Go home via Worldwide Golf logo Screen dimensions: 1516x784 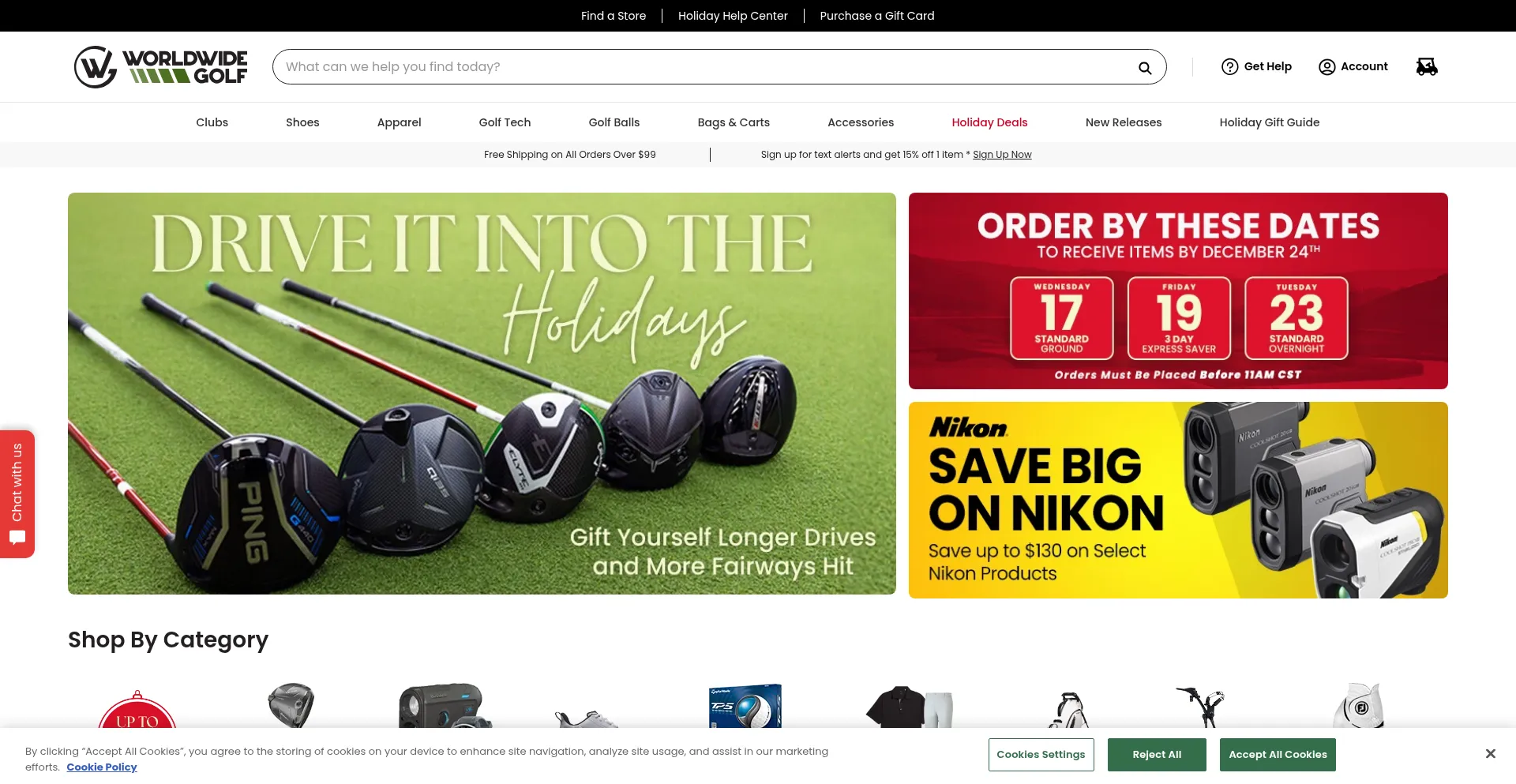(160, 67)
